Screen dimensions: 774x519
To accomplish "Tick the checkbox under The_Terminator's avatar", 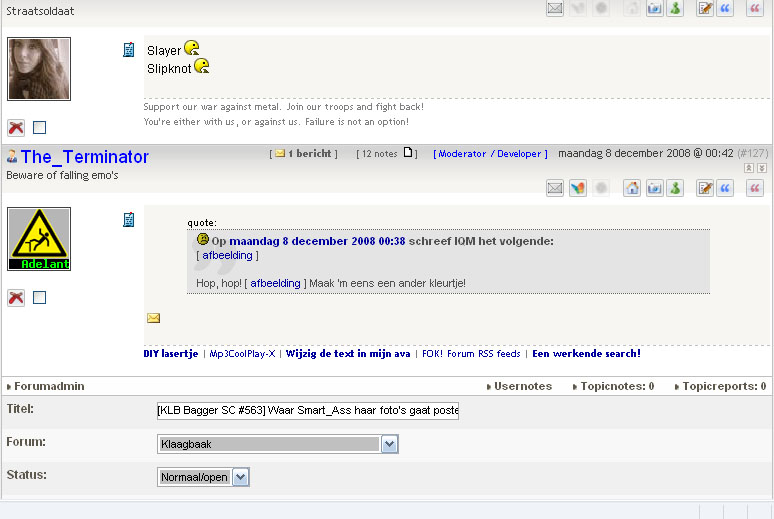I will pyautogui.click(x=39, y=298).
